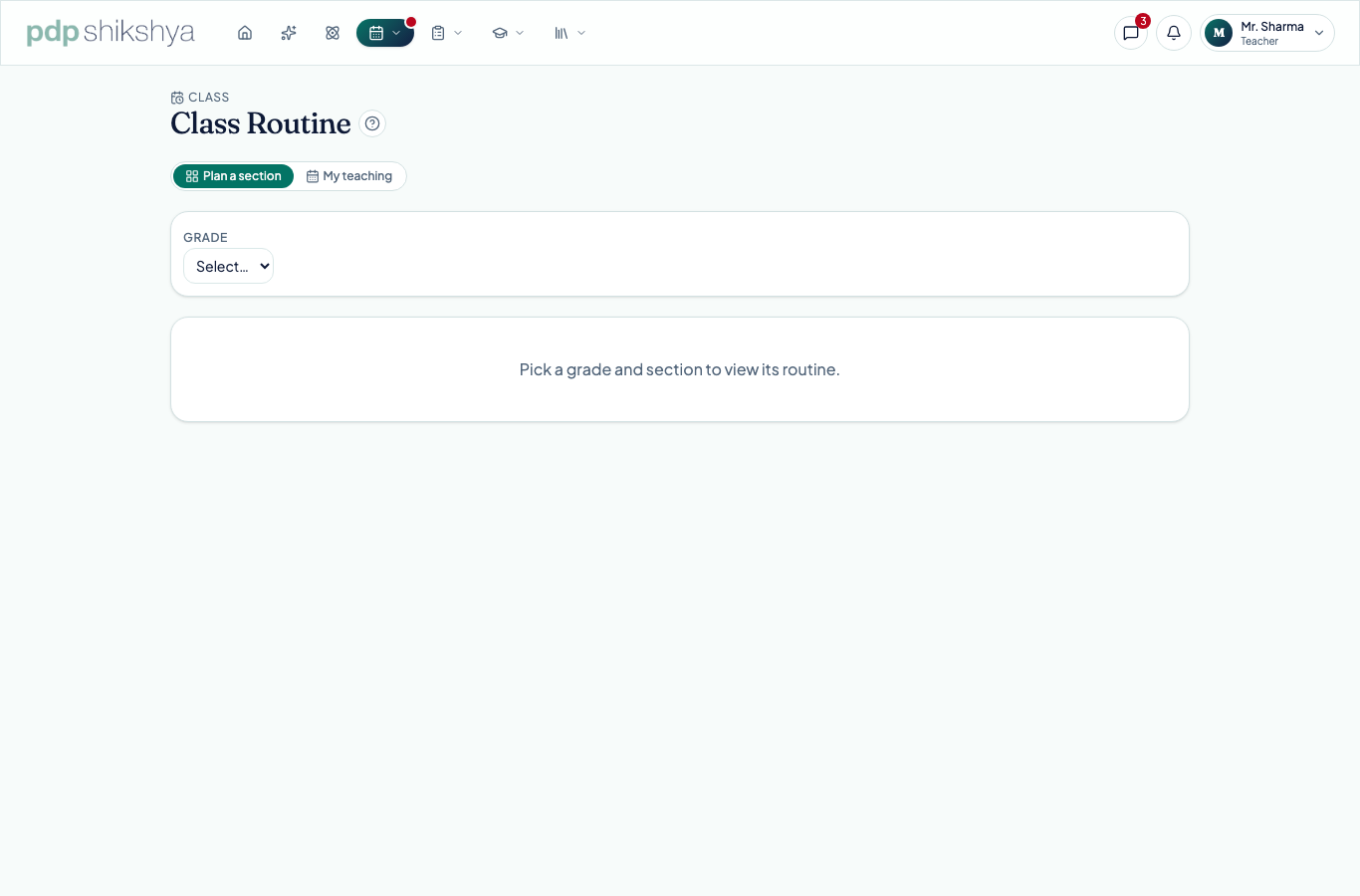Switch to My teaching tab

(349, 176)
